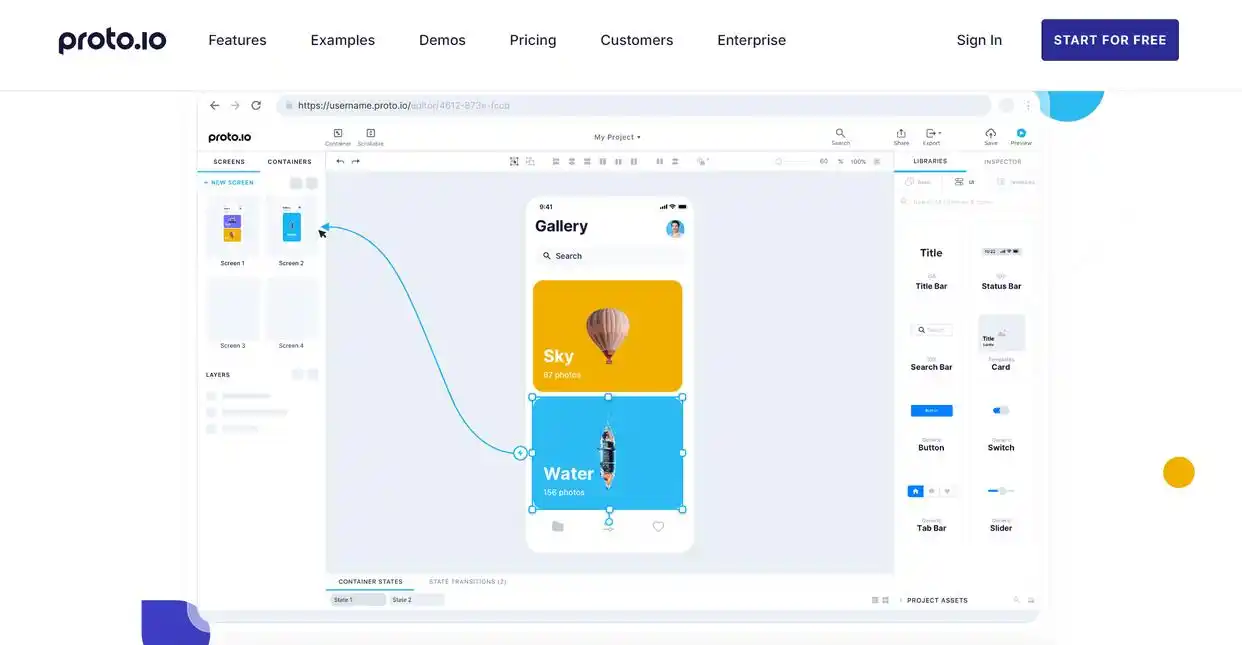Select State 2 in container states
The image size is (1242, 645).
[x=415, y=600]
